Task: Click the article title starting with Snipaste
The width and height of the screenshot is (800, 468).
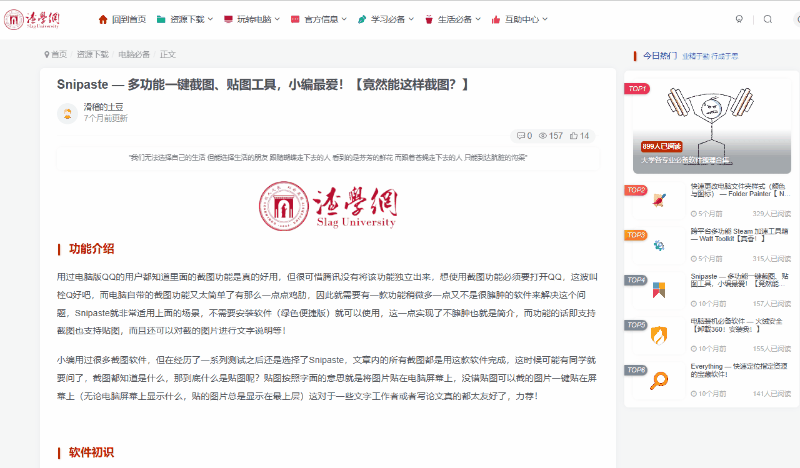Action: (262, 84)
